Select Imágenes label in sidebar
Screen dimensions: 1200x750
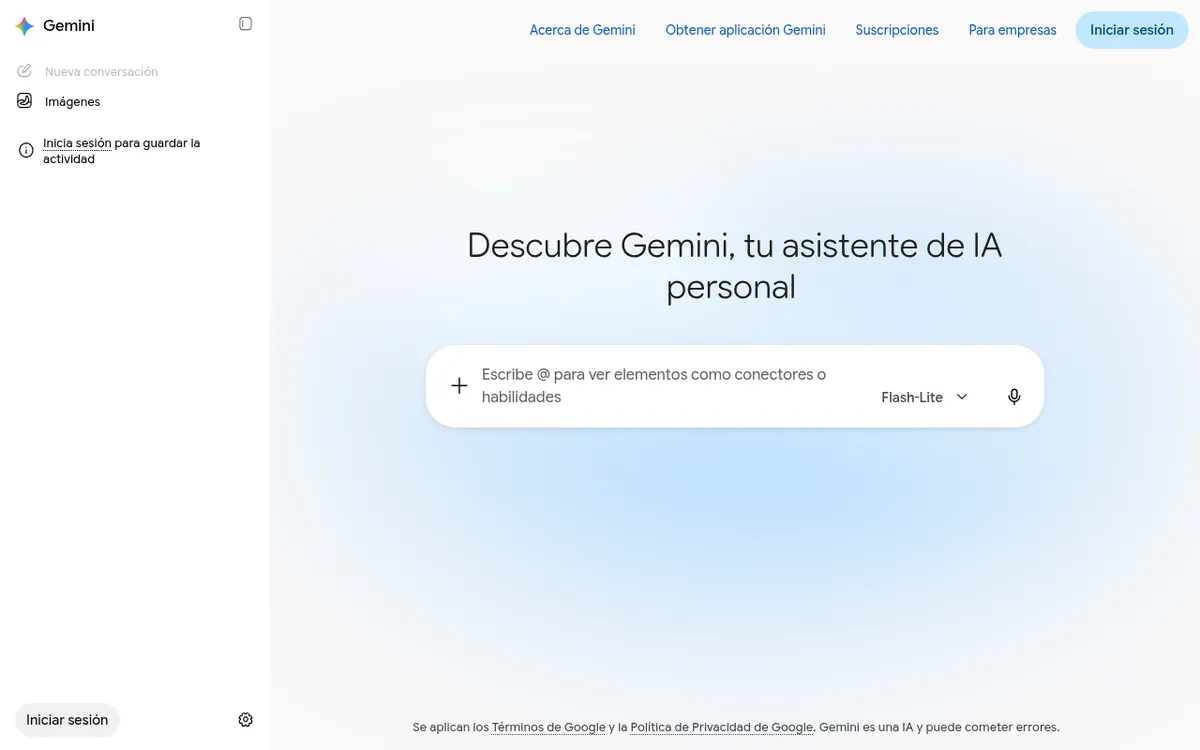coord(72,102)
